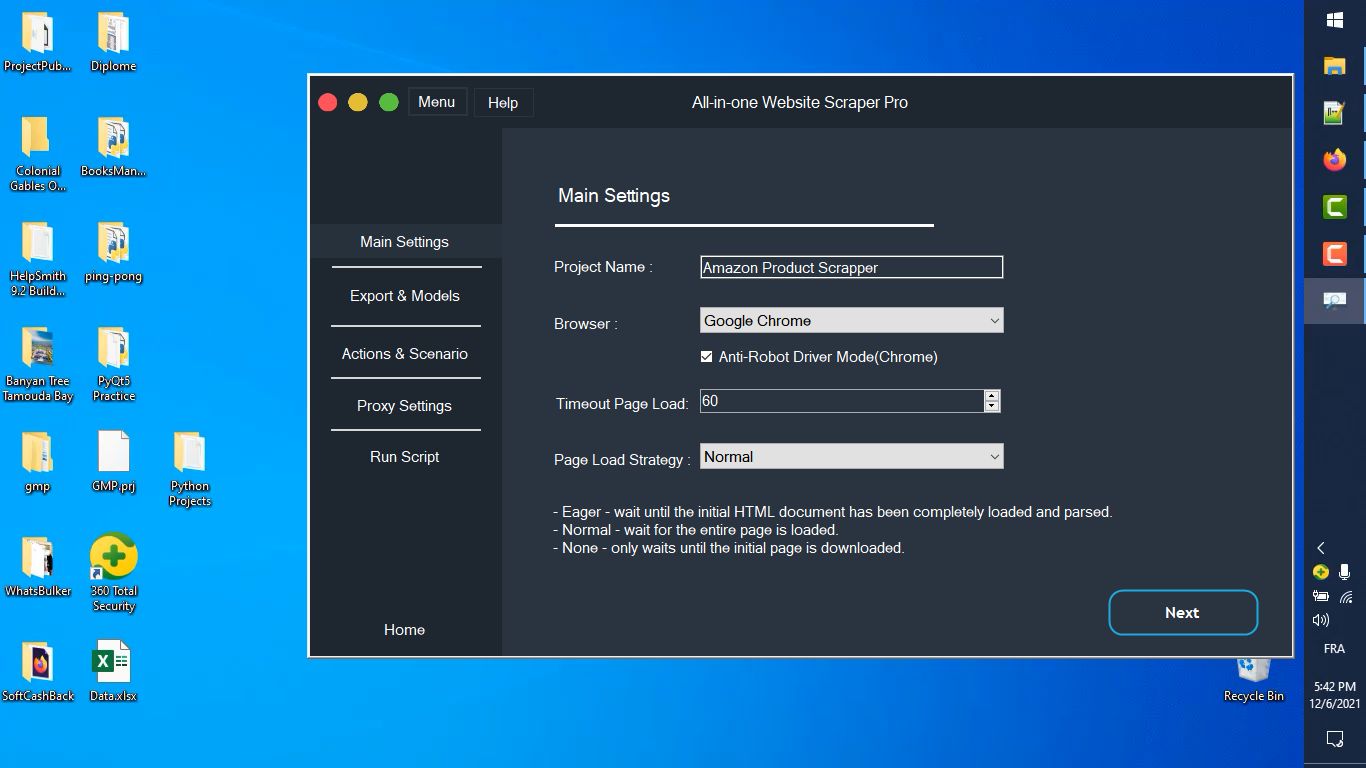The width and height of the screenshot is (1366, 768).
Task: Select the BooksMan folder icon
Action: tap(113, 149)
